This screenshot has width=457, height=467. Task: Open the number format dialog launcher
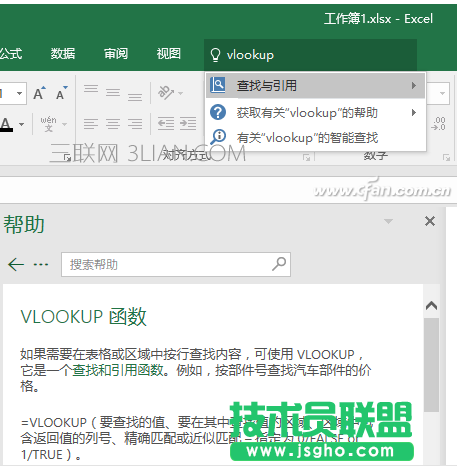coord(446,157)
